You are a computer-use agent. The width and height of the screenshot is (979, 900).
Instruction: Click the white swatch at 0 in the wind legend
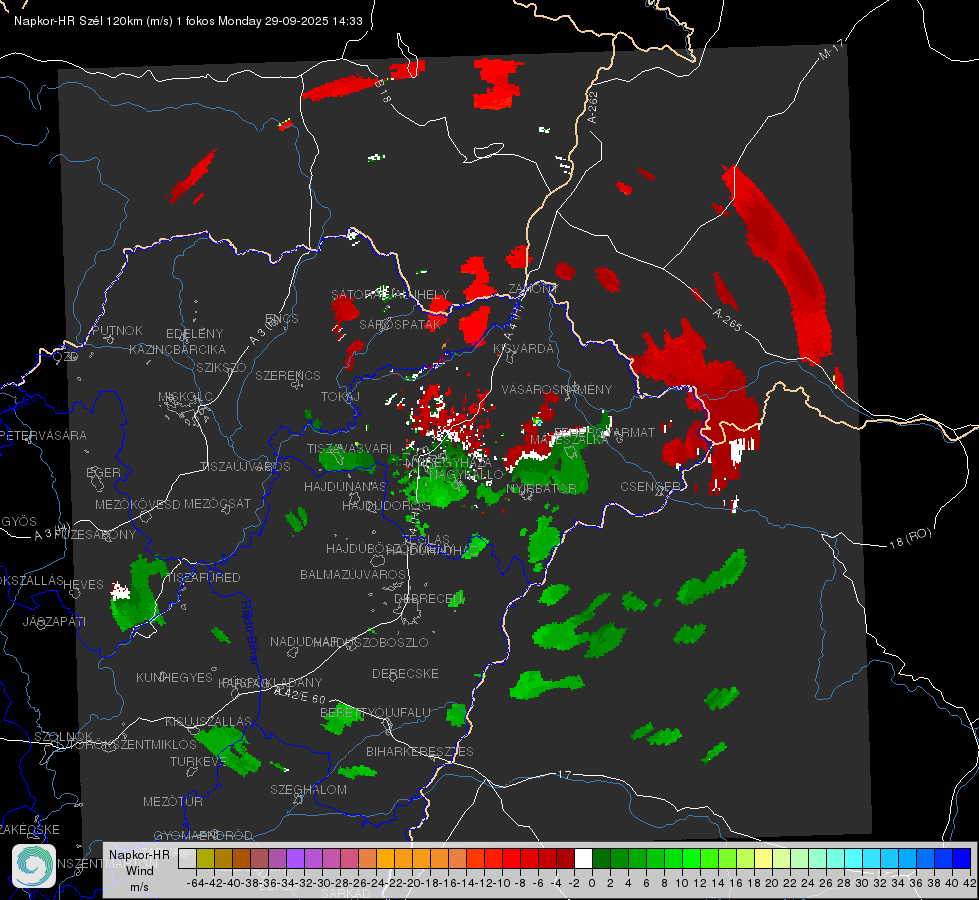[583, 859]
